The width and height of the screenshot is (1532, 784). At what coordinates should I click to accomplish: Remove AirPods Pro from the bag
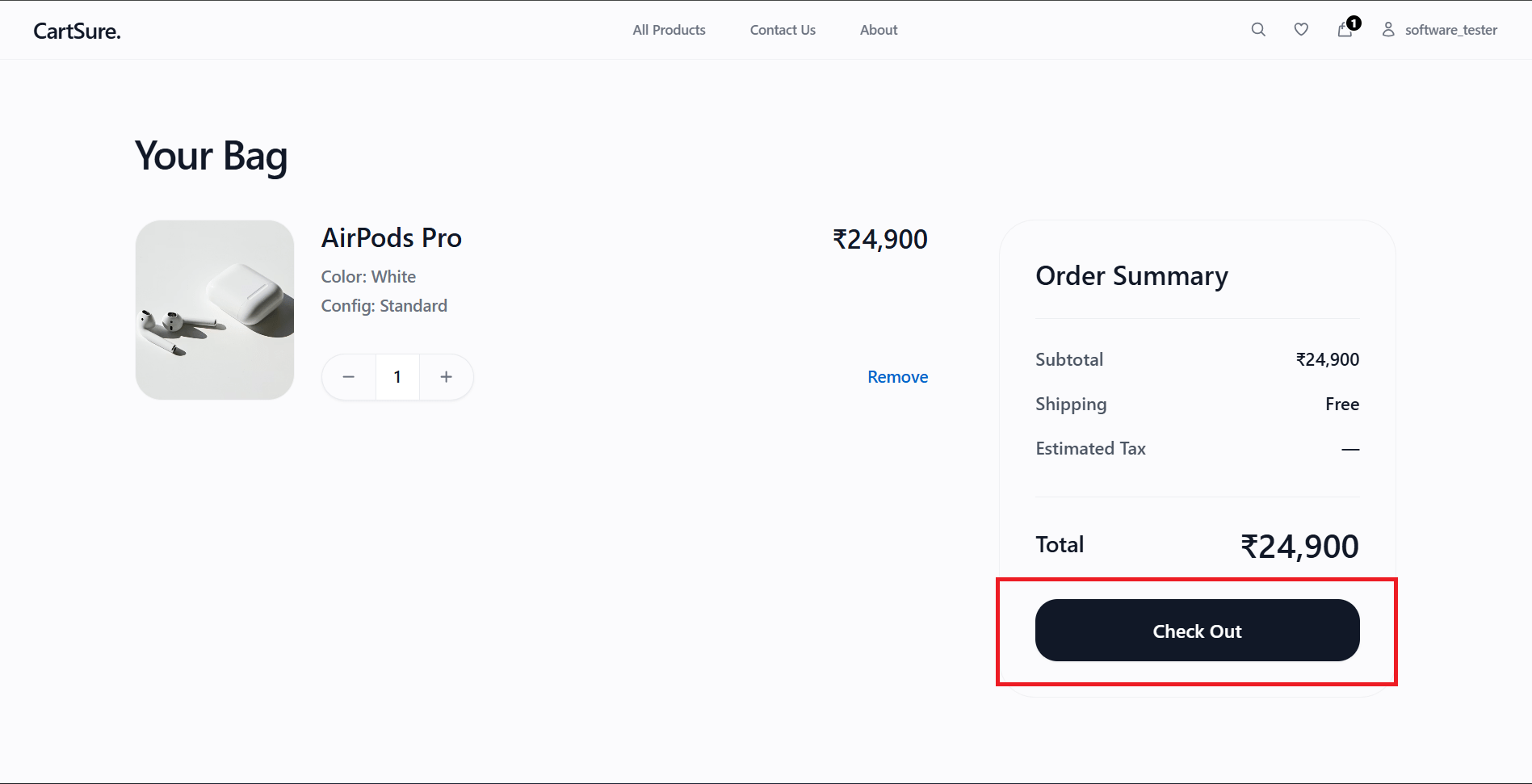[897, 377]
